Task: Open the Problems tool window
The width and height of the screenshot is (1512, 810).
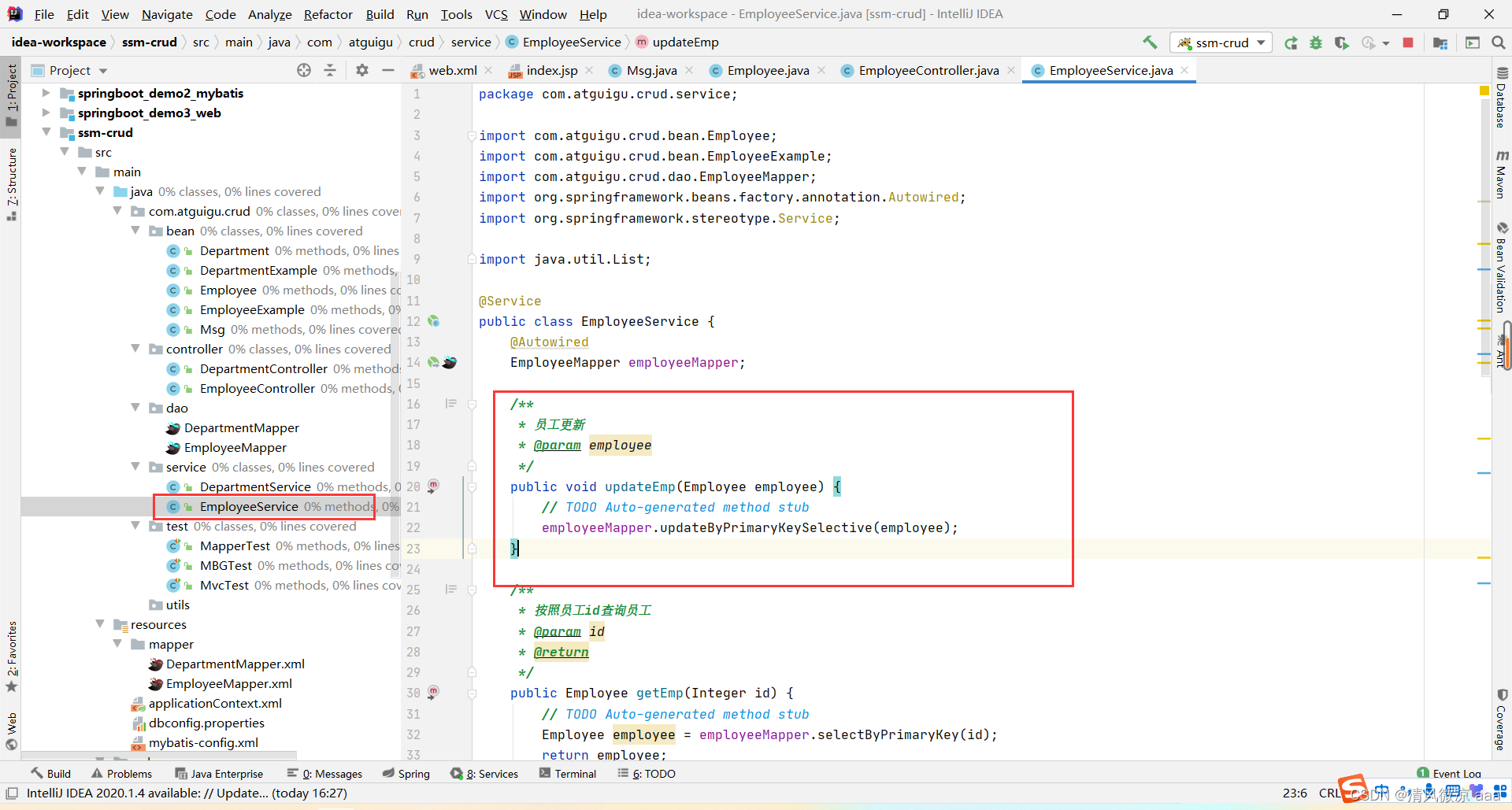Action: pyautogui.click(x=121, y=774)
